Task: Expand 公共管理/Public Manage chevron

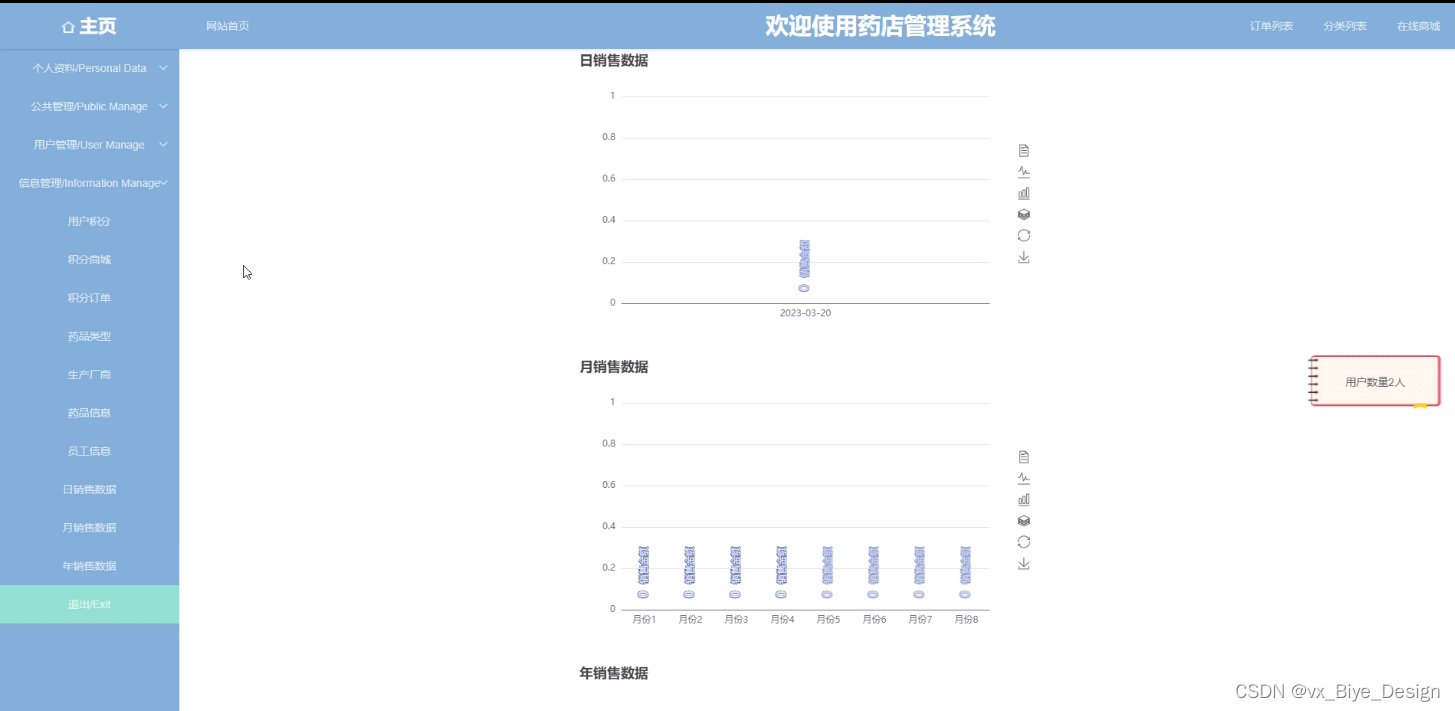Action: pyautogui.click(x=163, y=106)
